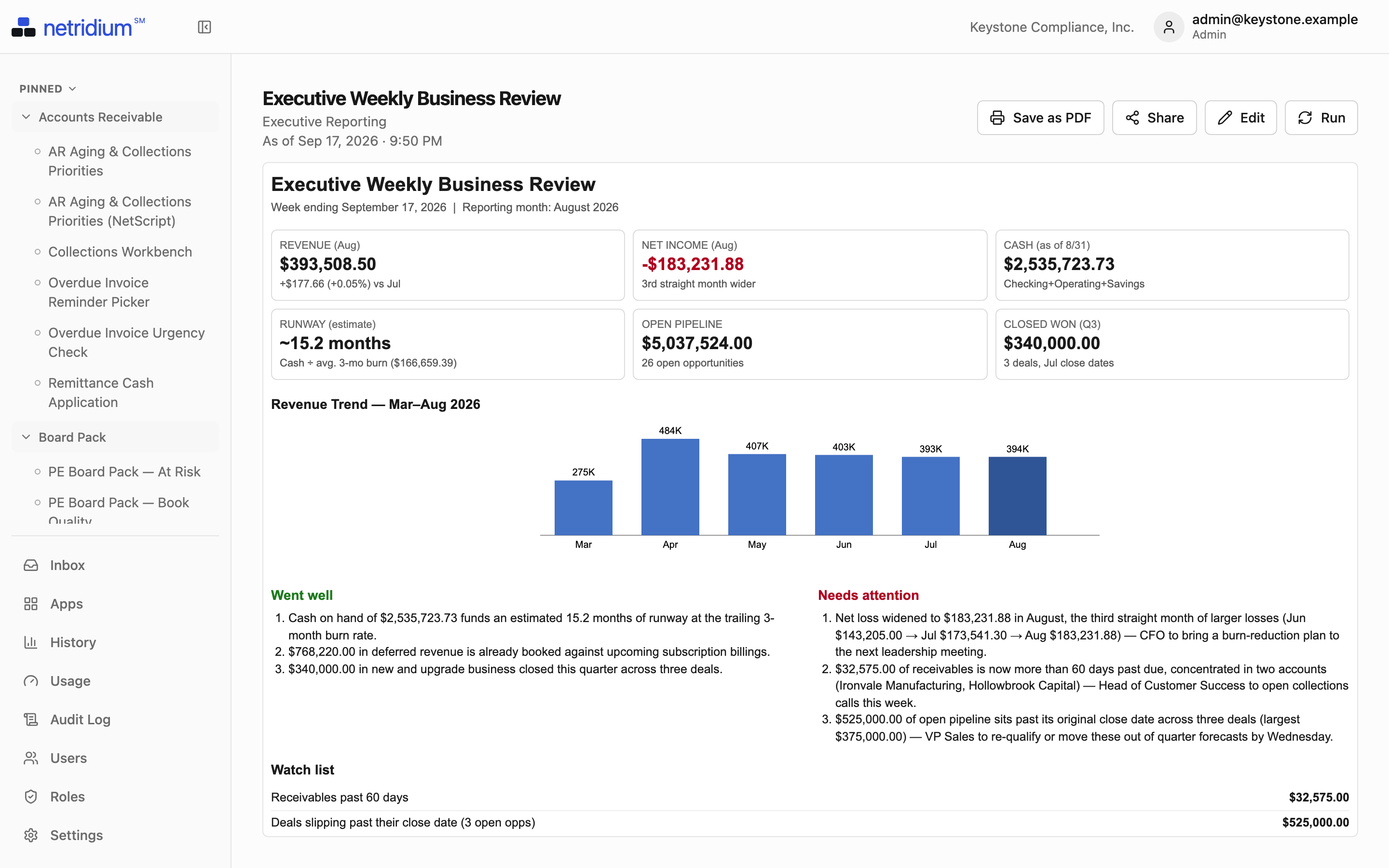Collapse the Accounts Receivable group
This screenshot has height=868, width=1389.
tap(115, 117)
